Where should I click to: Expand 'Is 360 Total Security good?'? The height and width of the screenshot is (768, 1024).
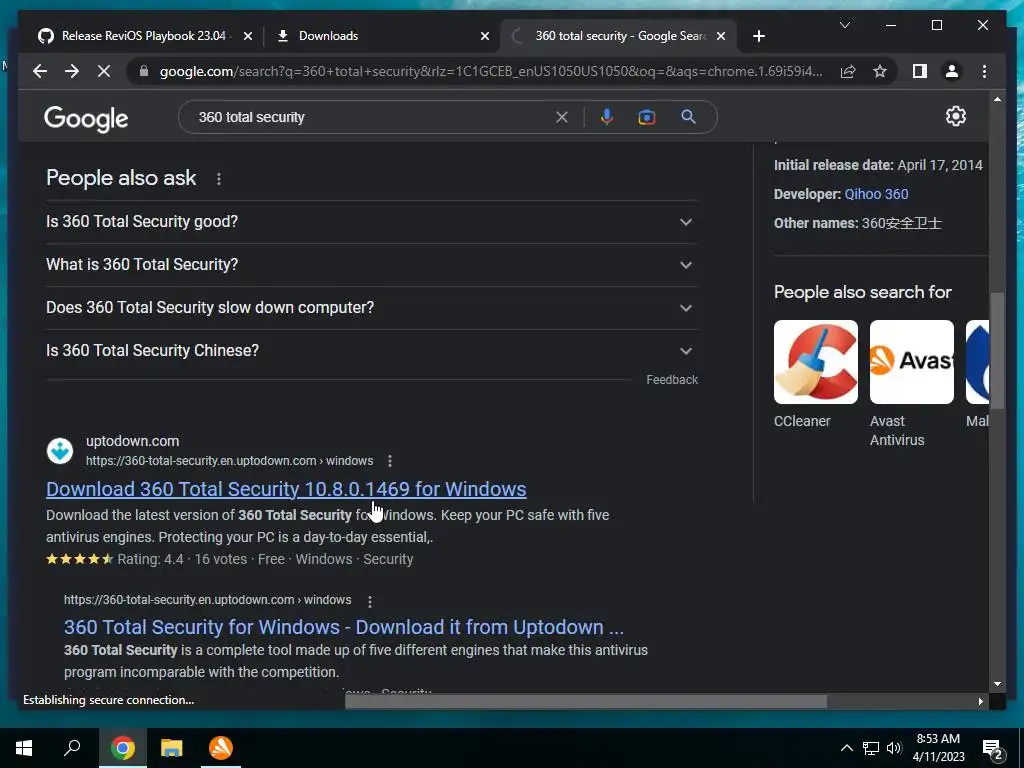372,222
